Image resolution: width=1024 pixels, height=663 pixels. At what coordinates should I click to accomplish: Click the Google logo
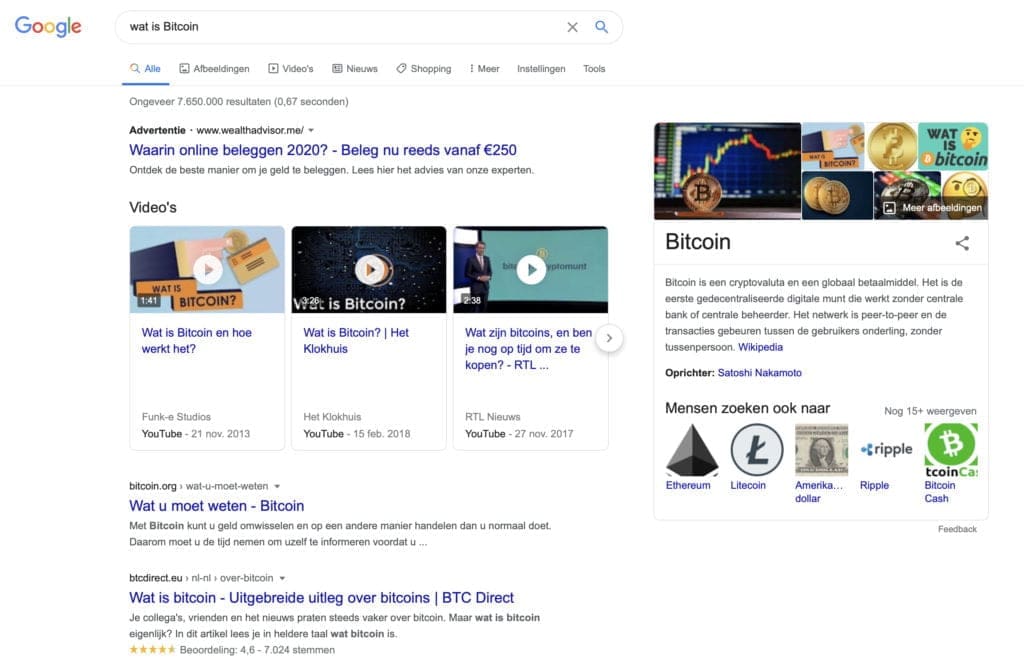pos(48,27)
